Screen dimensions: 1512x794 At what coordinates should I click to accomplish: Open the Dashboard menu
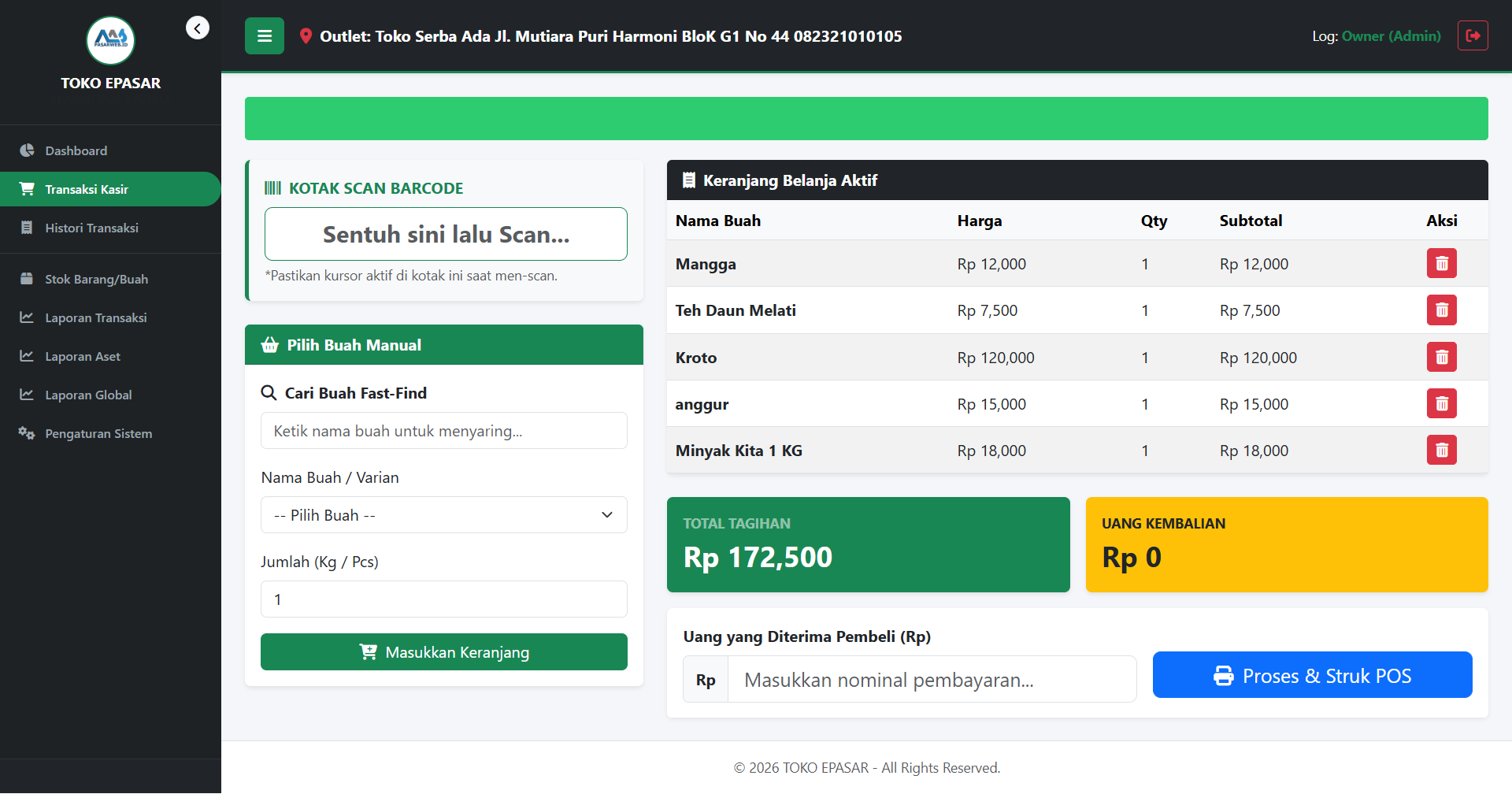coord(110,150)
